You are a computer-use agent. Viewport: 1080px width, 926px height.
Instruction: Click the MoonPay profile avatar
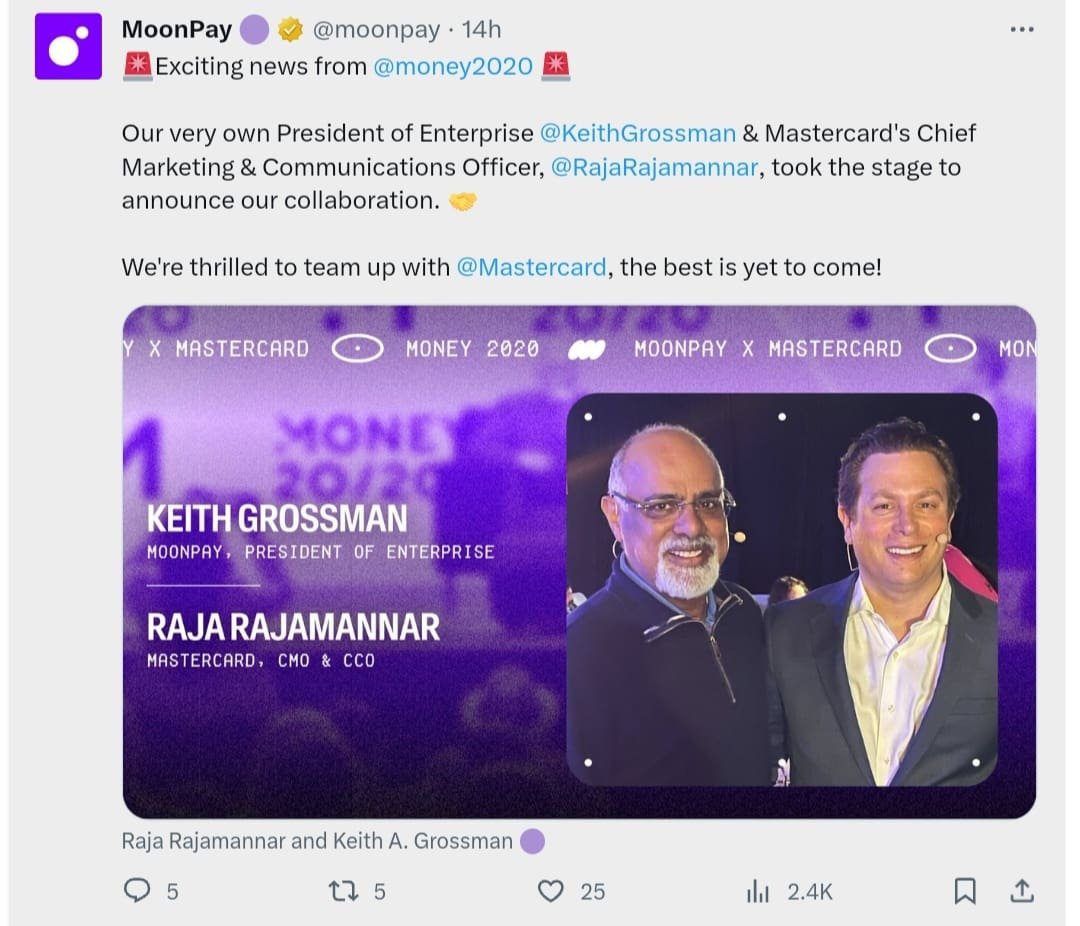68,46
